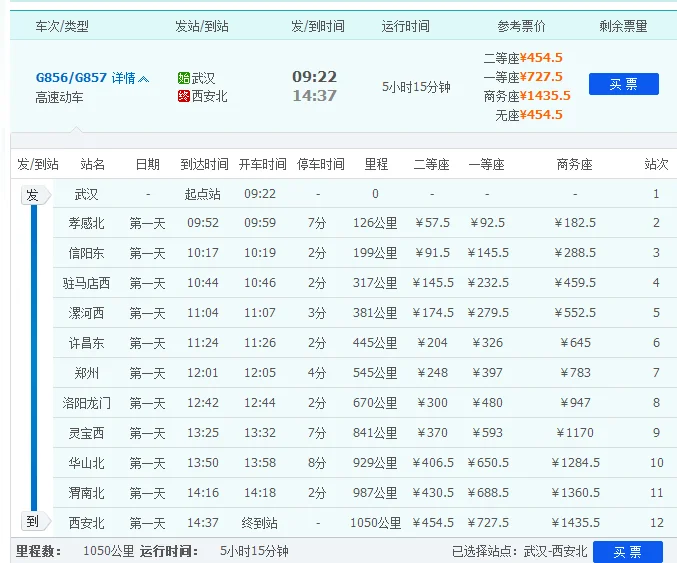Click the 站次 column header
The width and height of the screenshot is (677, 563).
click(x=656, y=164)
